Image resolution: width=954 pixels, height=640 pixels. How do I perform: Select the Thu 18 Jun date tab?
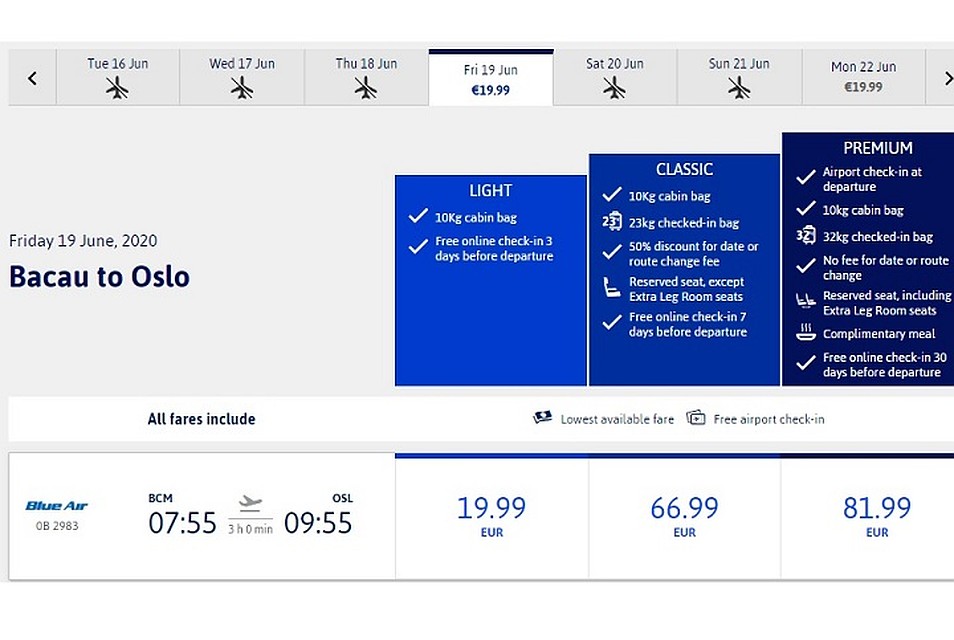366,78
